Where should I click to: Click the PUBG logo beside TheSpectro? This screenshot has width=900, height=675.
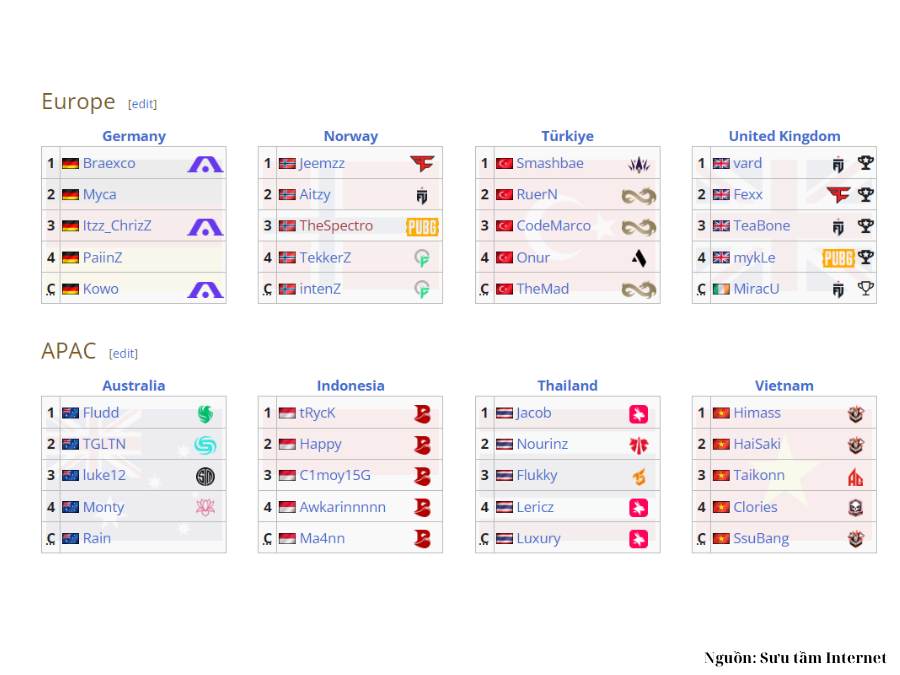point(422,227)
